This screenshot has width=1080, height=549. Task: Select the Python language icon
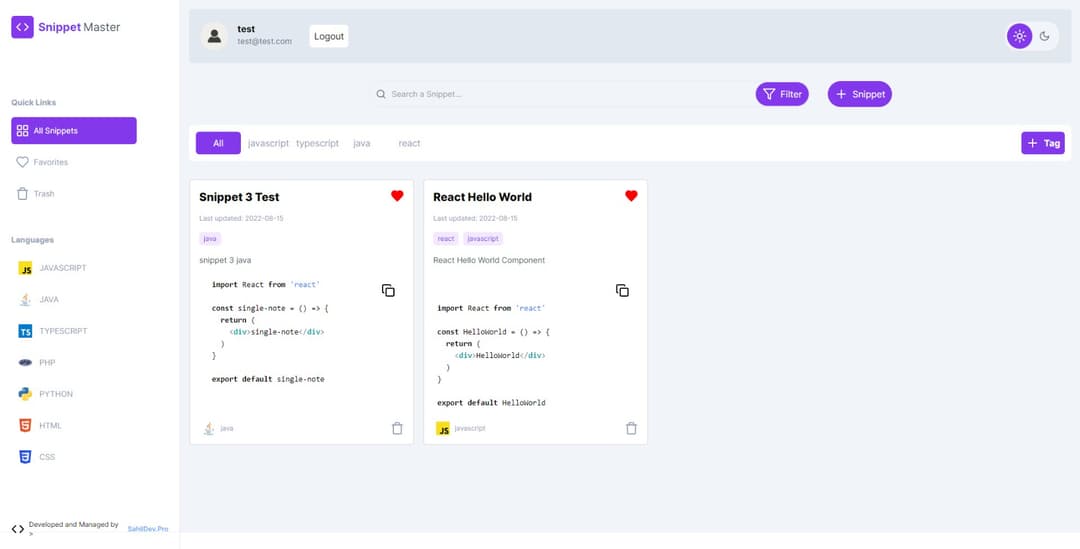25,394
